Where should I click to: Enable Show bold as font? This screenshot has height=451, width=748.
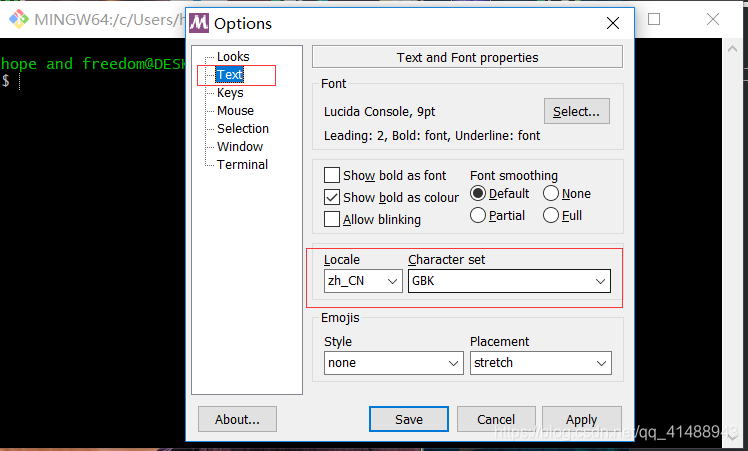(x=332, y=175)
